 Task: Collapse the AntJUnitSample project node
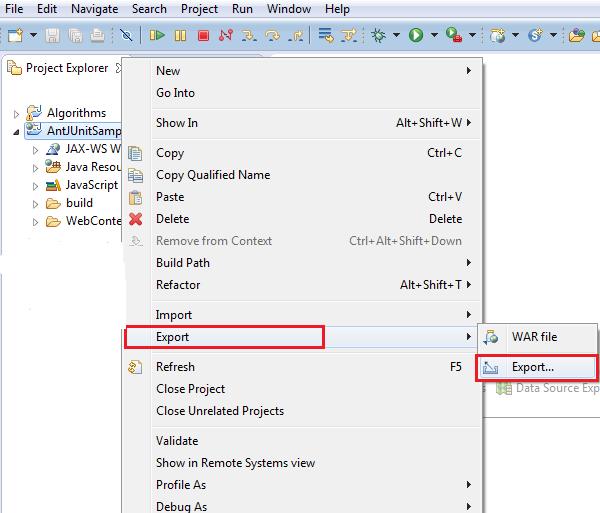tap(17, 132)
